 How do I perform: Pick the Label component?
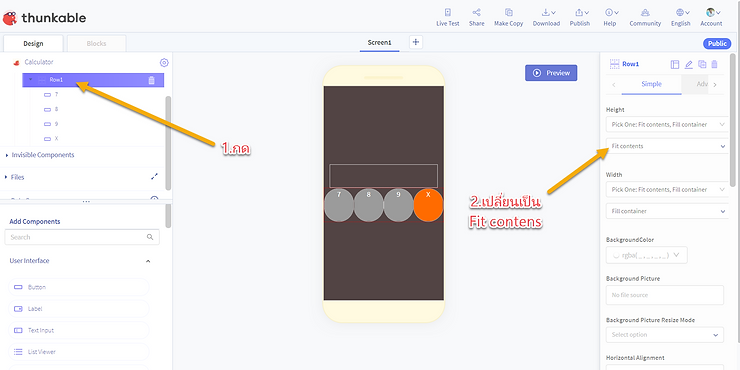[x=78, y=309]
